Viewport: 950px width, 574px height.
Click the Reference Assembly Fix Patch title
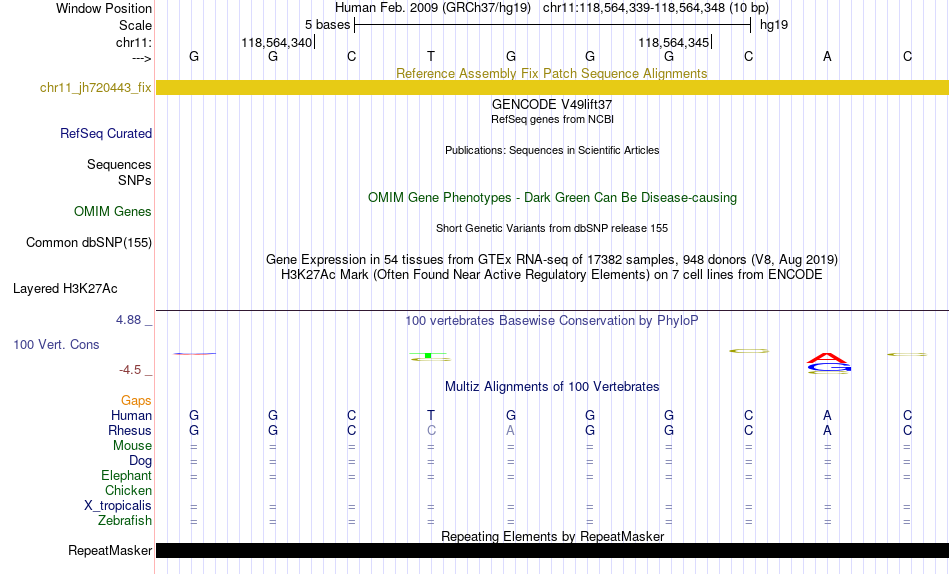click(552, 73)
